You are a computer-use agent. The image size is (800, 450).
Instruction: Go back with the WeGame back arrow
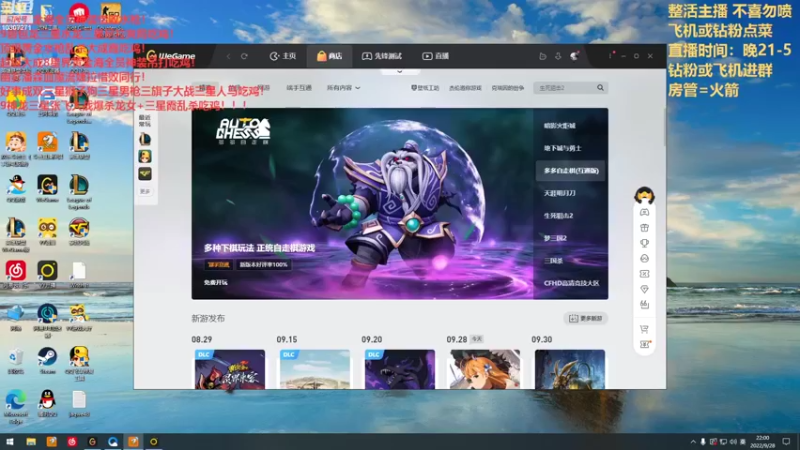(229, 56)
